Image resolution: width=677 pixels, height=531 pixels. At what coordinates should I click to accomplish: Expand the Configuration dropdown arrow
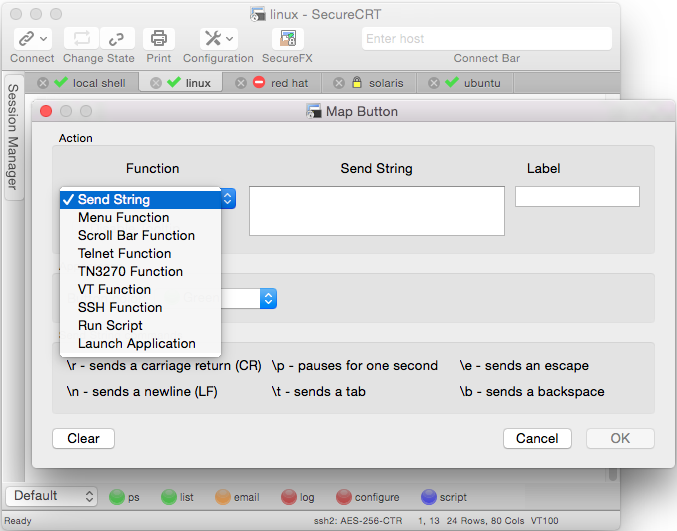tap(230, 39)
